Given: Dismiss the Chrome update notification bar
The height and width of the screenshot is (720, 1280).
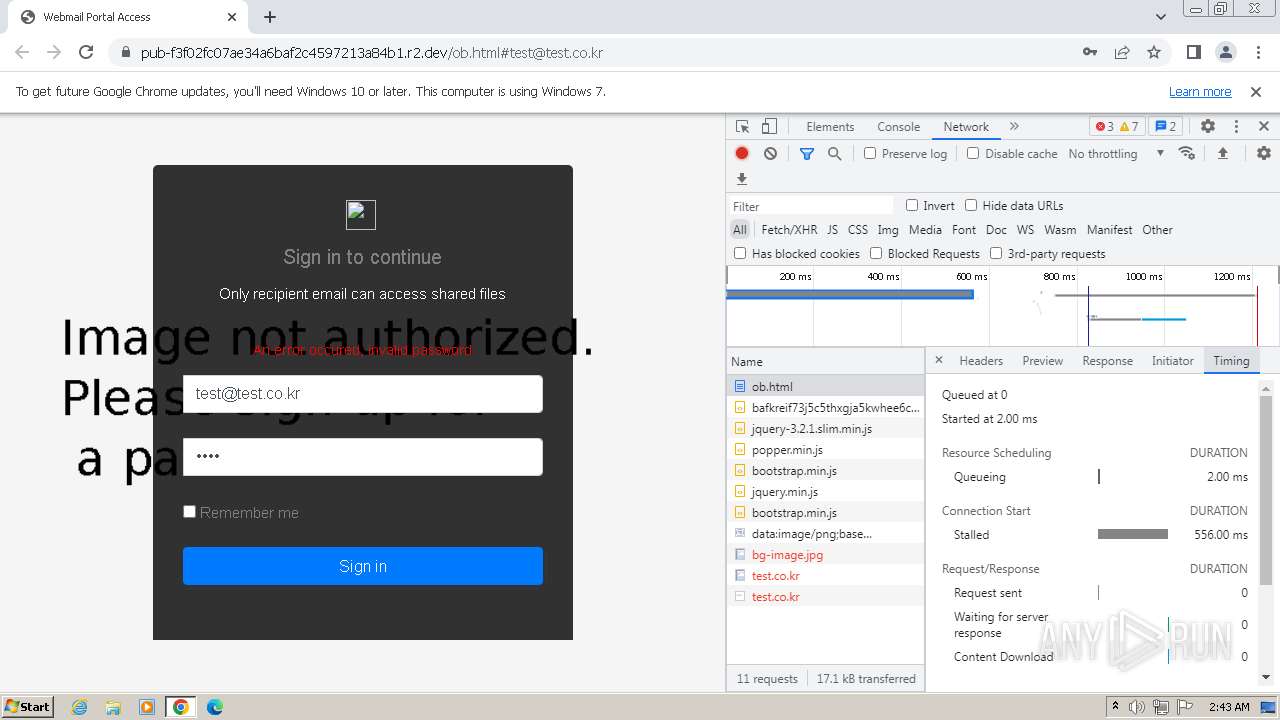Looking at the screenshot, I should pyautogui.click(x=1256, y=92).
